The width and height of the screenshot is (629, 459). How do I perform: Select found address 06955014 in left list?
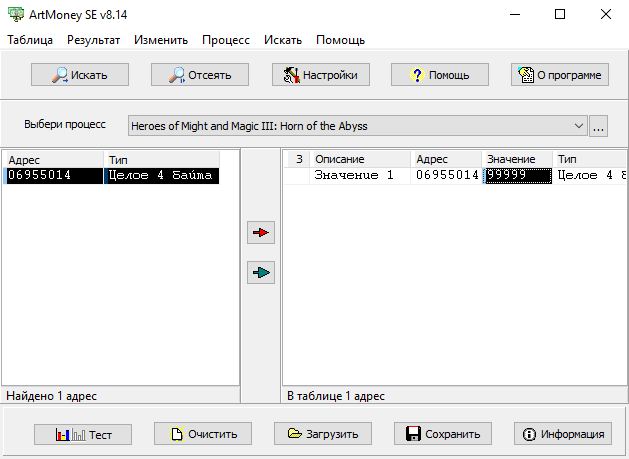[x=54, y=176]
